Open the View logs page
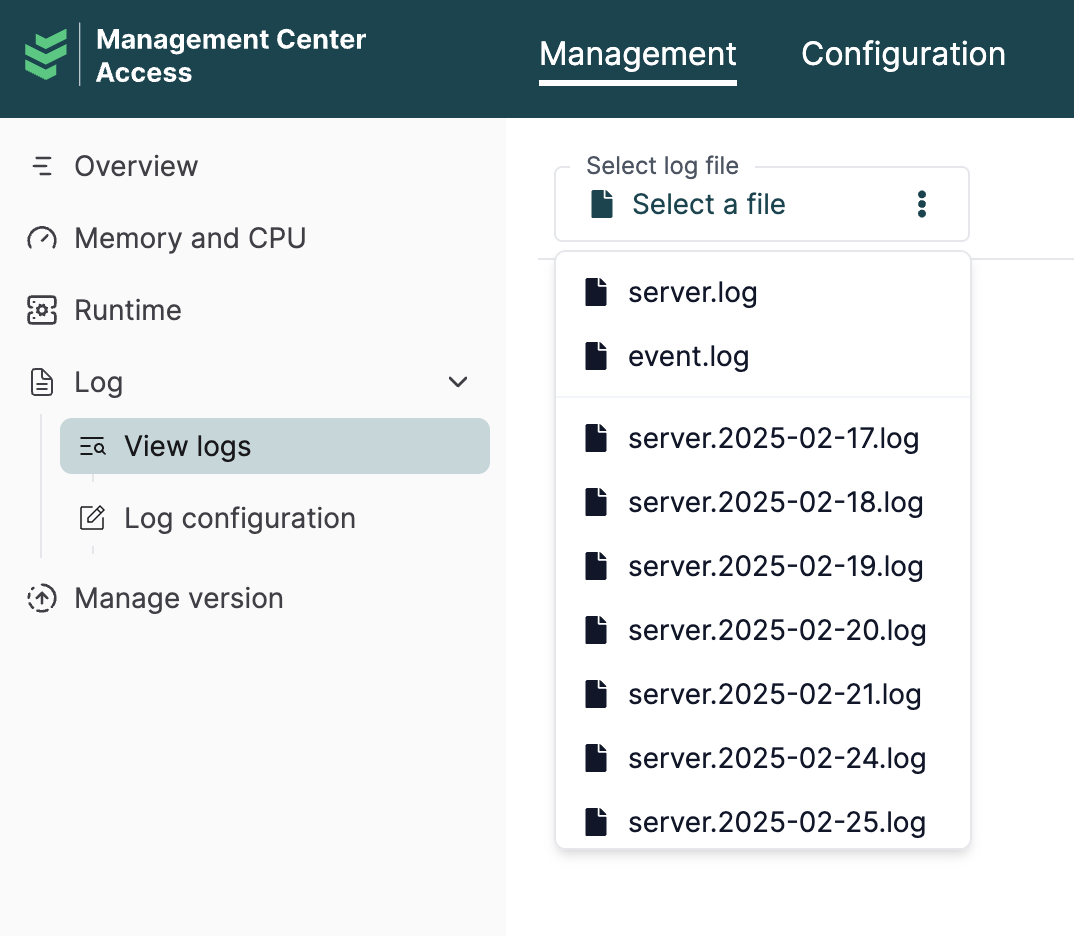The image size is (1074, 936). click(187, 446)
